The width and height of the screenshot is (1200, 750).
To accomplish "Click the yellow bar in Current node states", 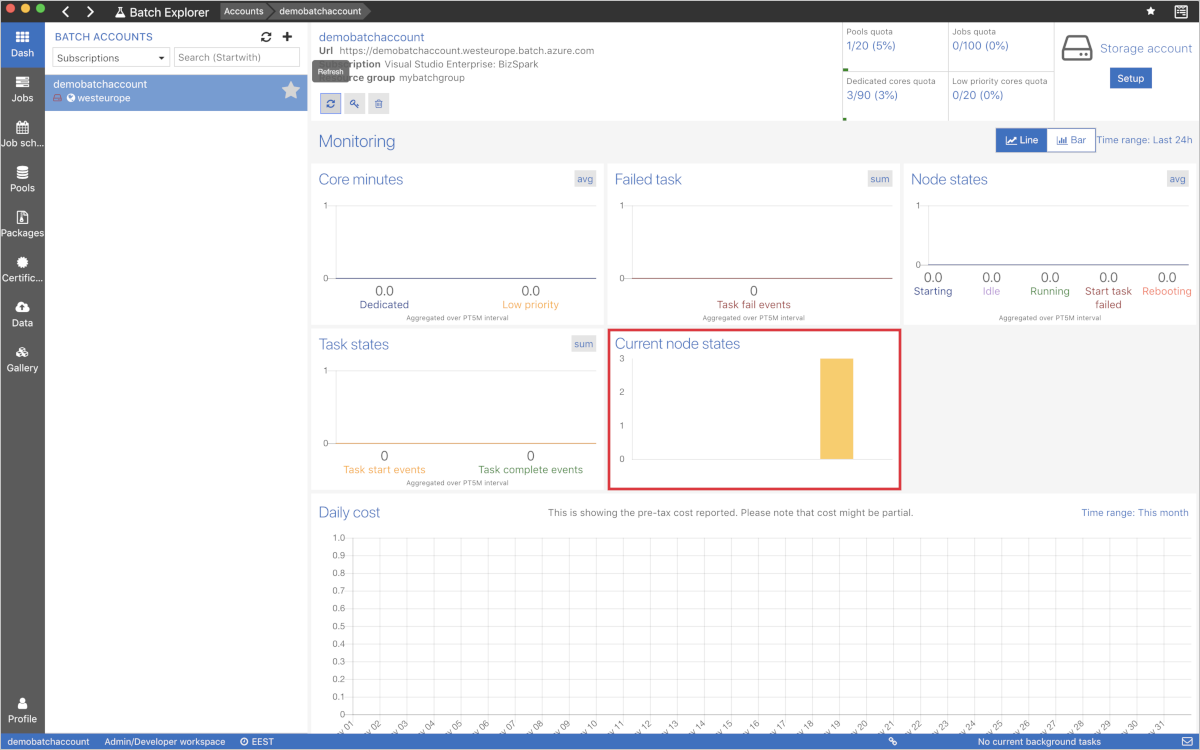I will (837, 408).
